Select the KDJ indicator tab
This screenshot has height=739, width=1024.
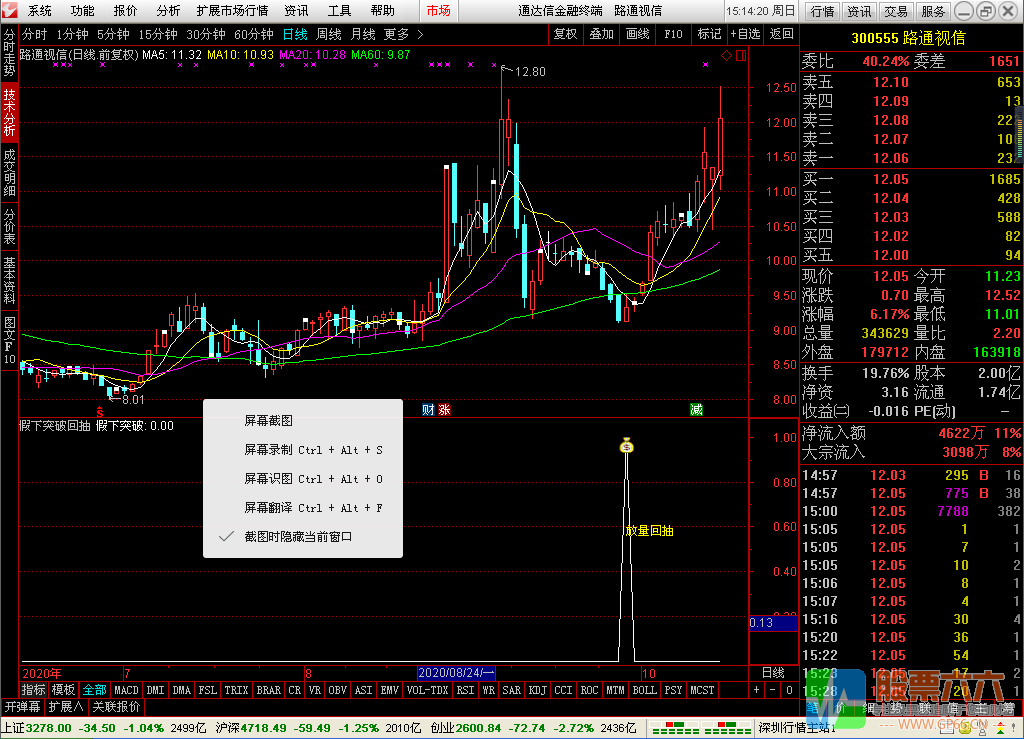pos(537,689)
